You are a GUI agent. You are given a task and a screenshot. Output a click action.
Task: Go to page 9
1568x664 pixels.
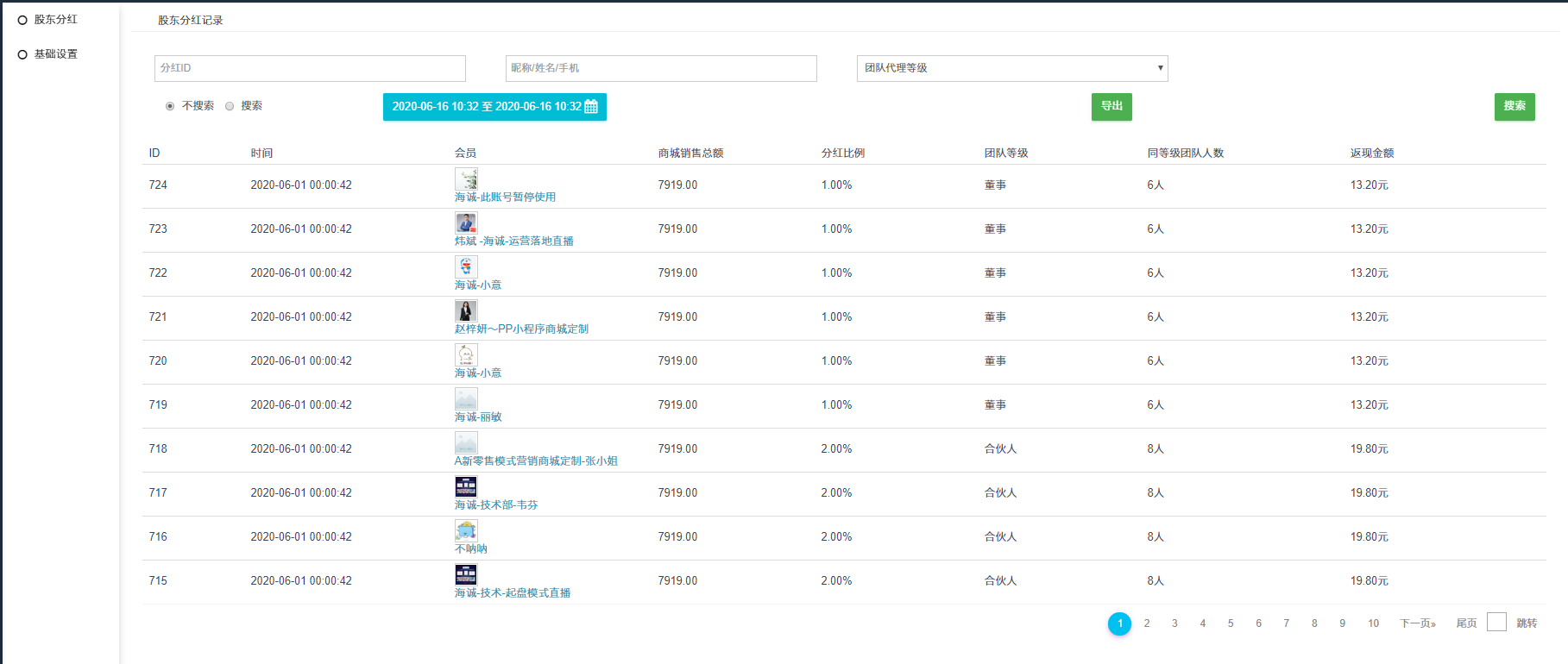coord(1343,623)
